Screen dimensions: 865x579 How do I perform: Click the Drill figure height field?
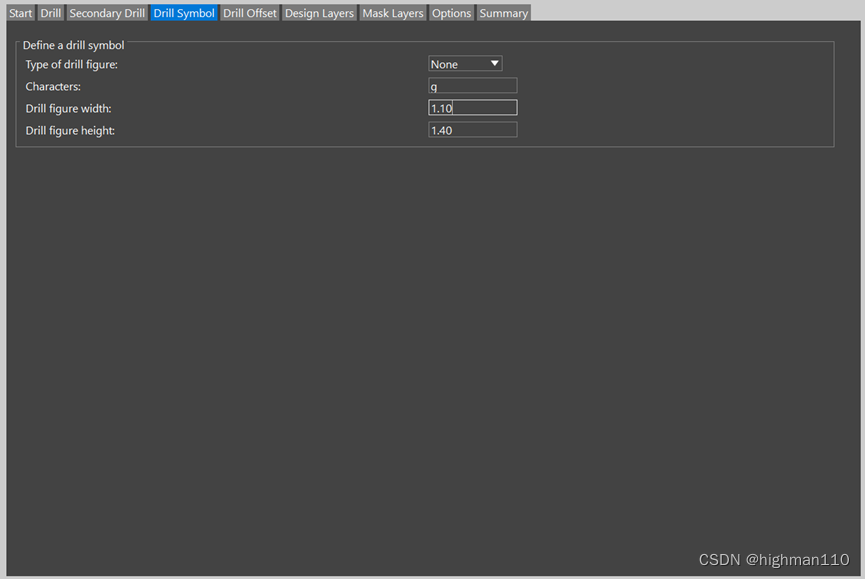coord(472,130)
